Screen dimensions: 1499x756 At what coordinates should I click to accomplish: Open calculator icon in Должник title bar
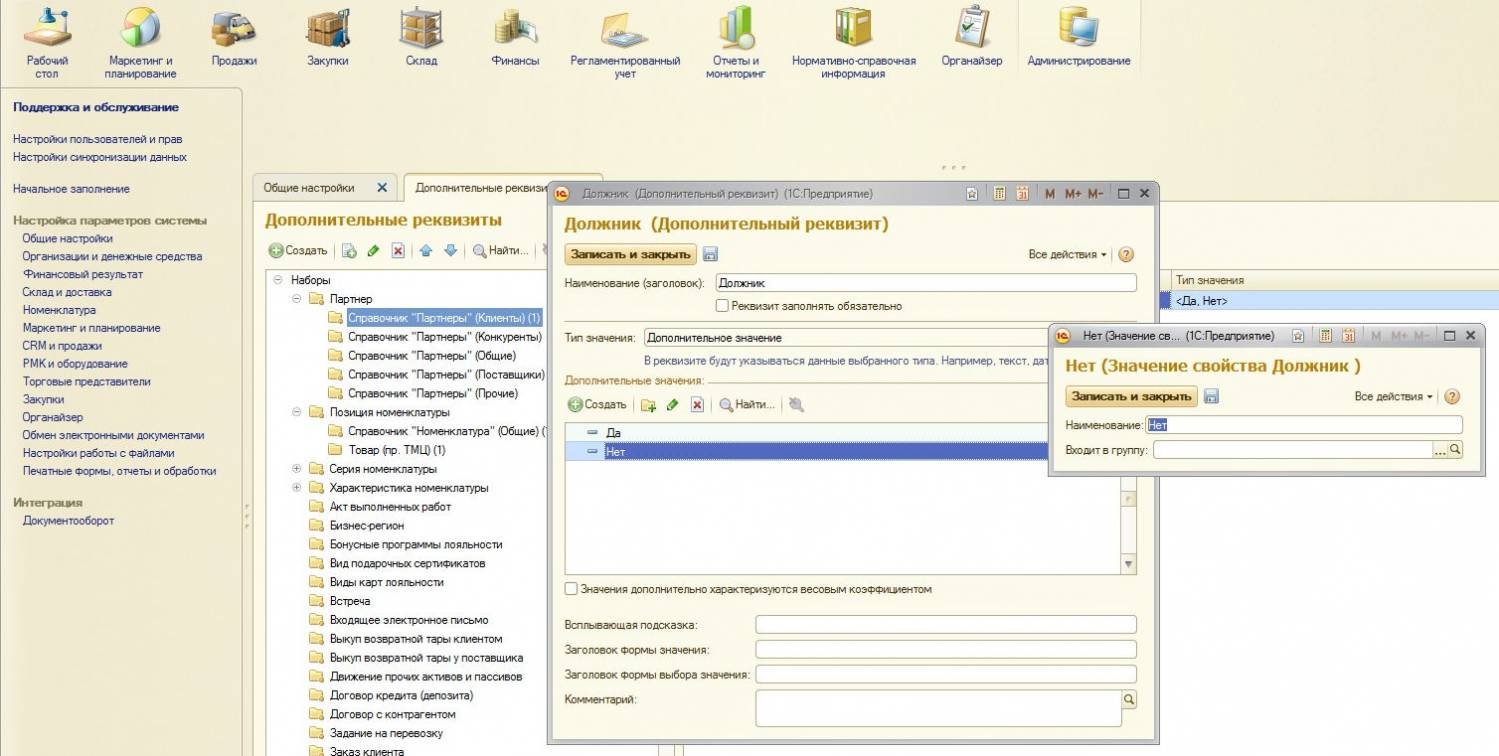tap(999, 194)
